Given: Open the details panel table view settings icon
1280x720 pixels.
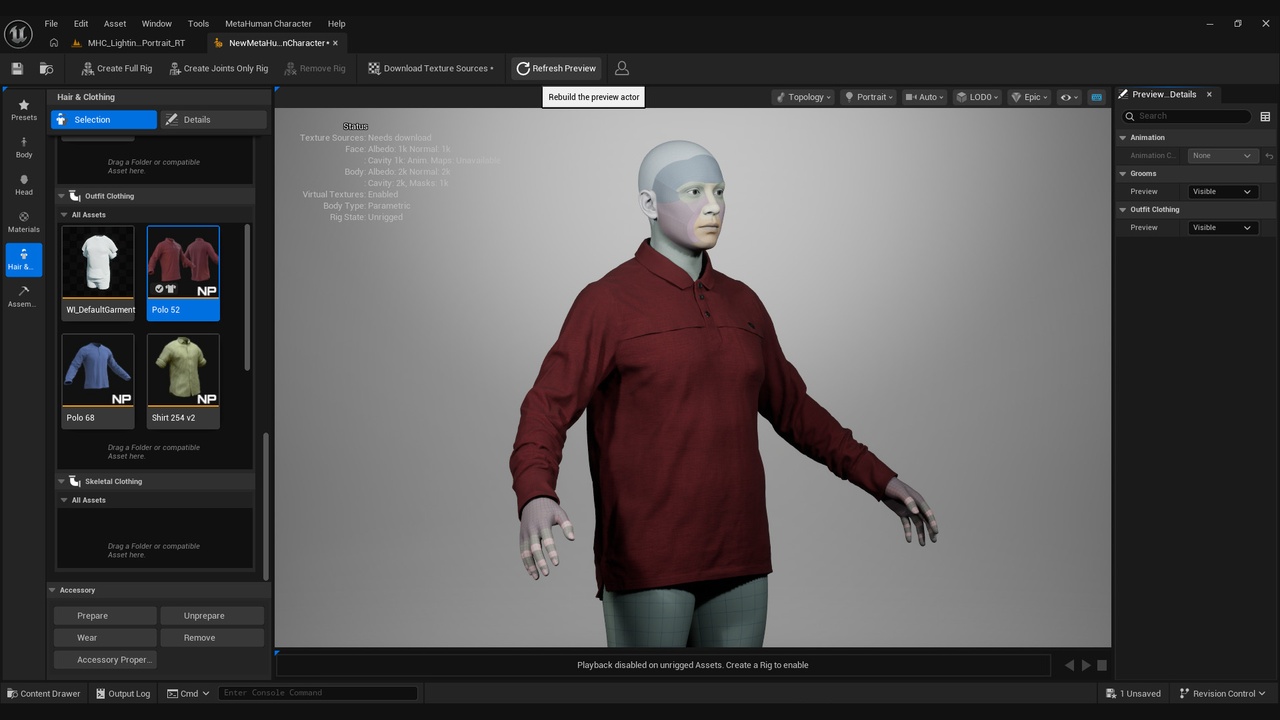Looking at the screenshot, I should click(1265, 116).
